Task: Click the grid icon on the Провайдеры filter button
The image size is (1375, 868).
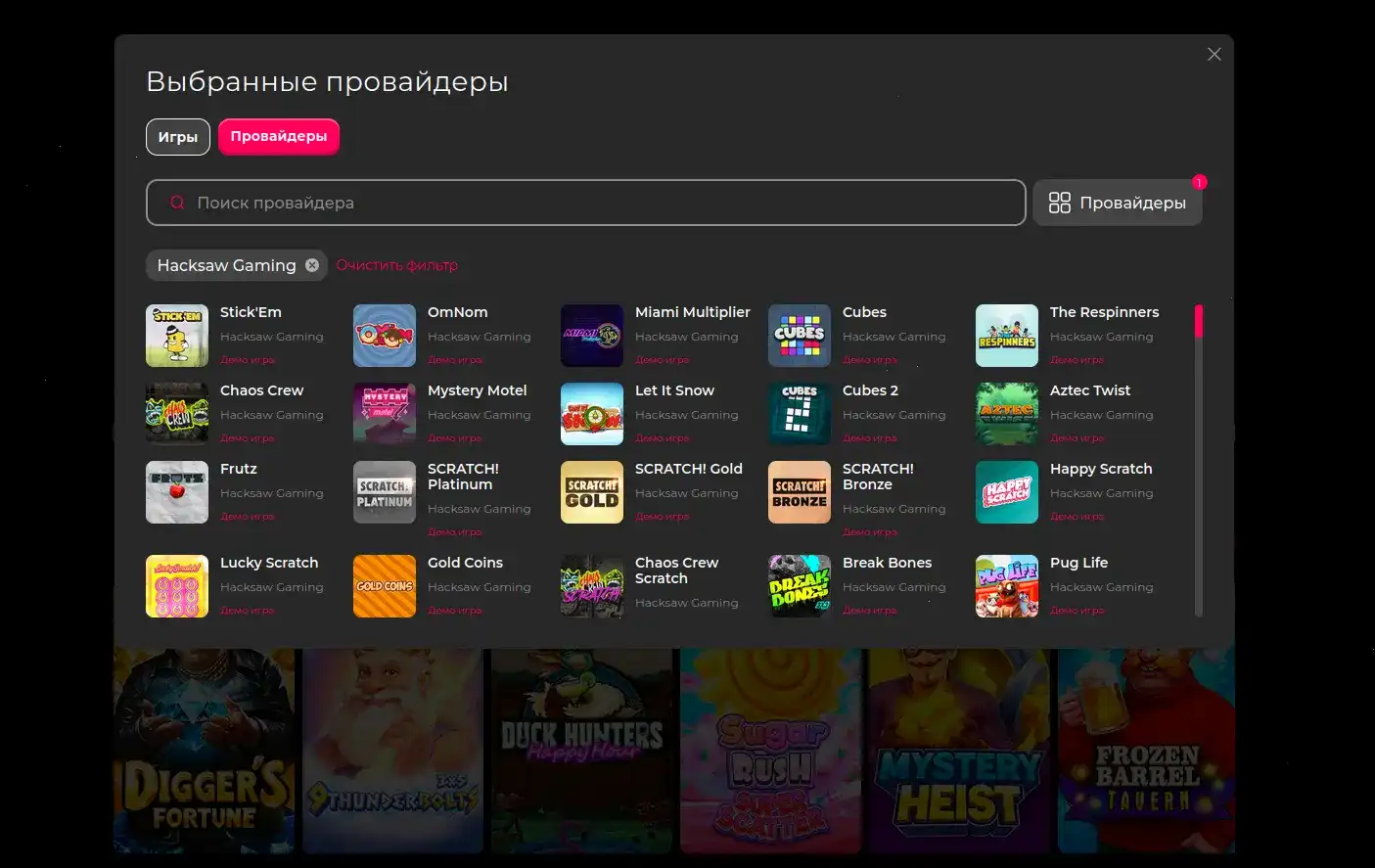Action: coord(1060,203)
